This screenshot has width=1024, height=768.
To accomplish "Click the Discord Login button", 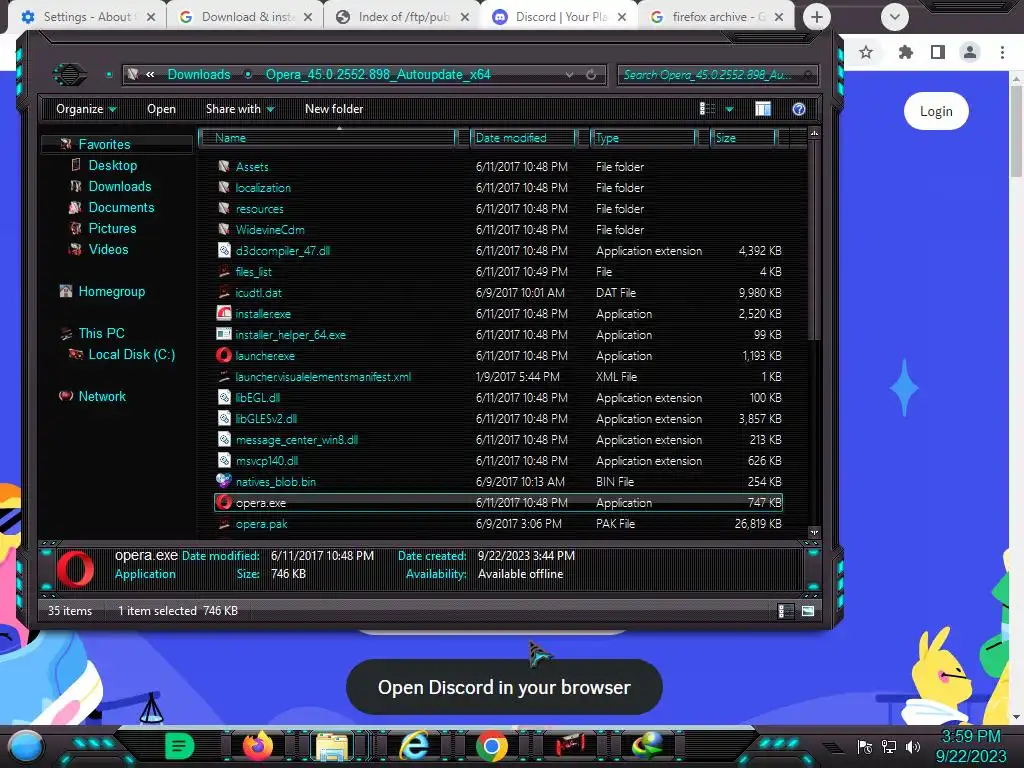I will click(936, 111).
